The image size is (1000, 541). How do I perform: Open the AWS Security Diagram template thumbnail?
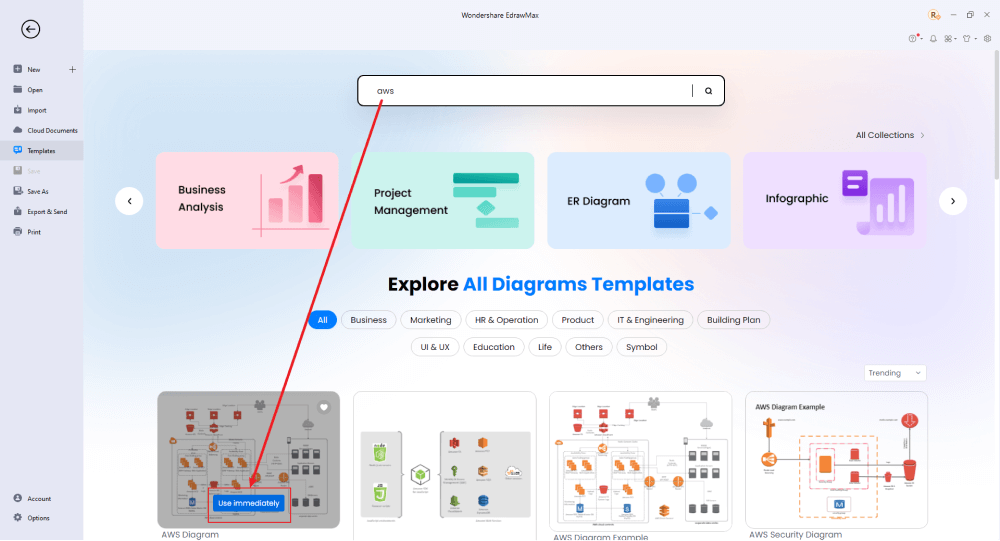click(x=836, y=460)
